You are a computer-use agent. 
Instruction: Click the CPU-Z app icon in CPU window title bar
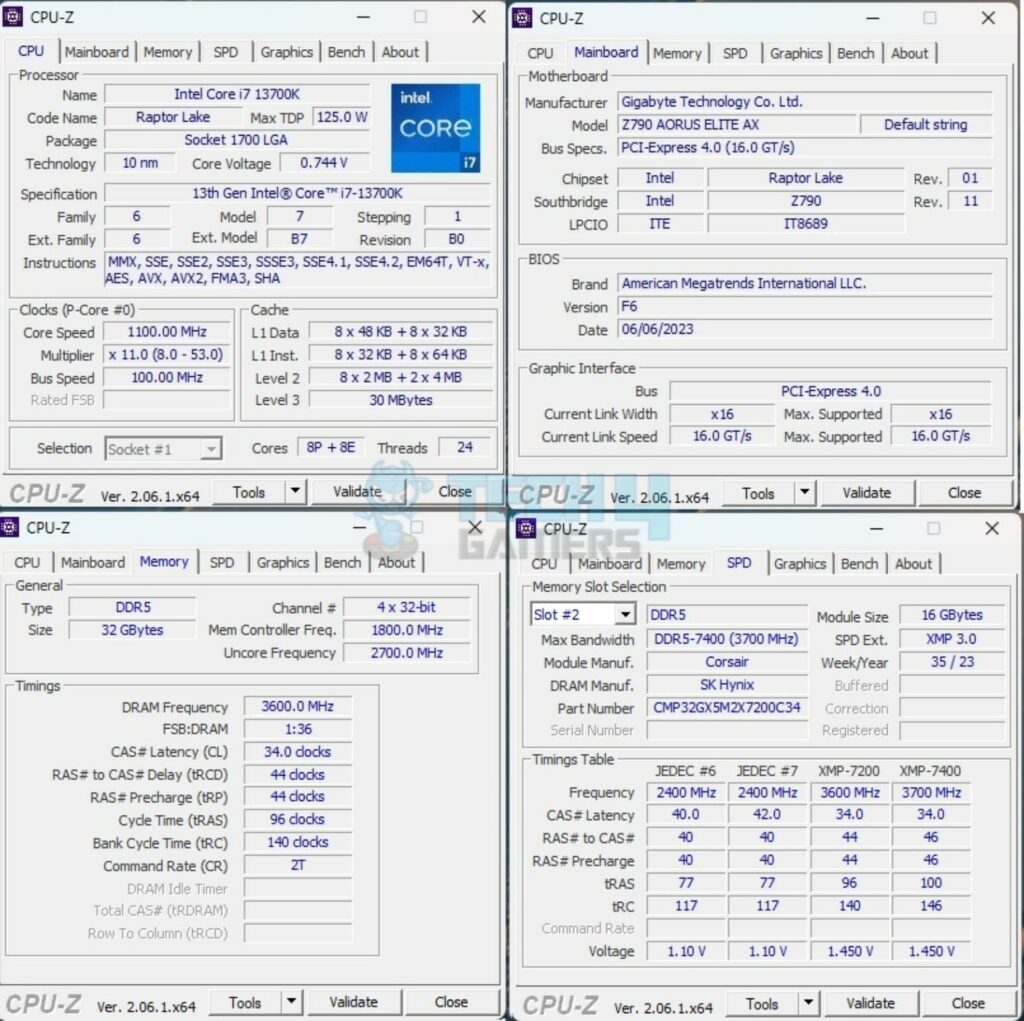pos(12,16)
